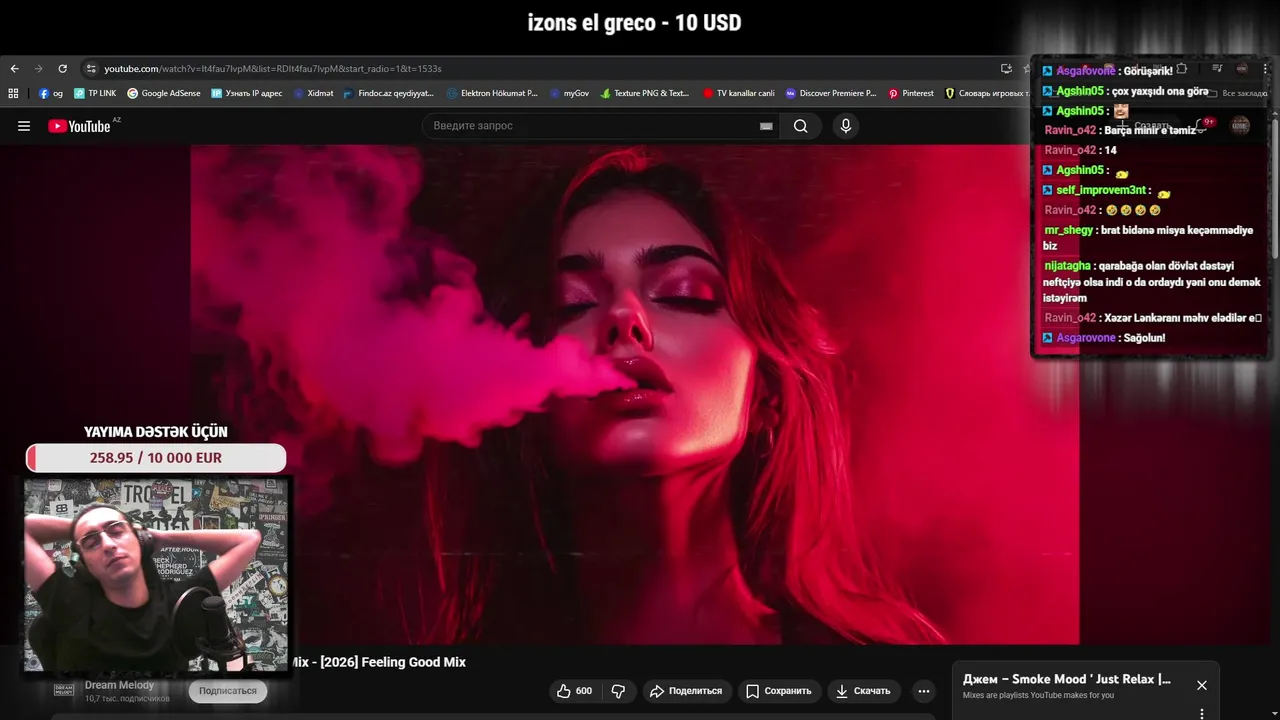Close the 'Джем – Smoke Mood' playlist panel
Viewport: 1280px width, 720px height.
click(1202, 685)
